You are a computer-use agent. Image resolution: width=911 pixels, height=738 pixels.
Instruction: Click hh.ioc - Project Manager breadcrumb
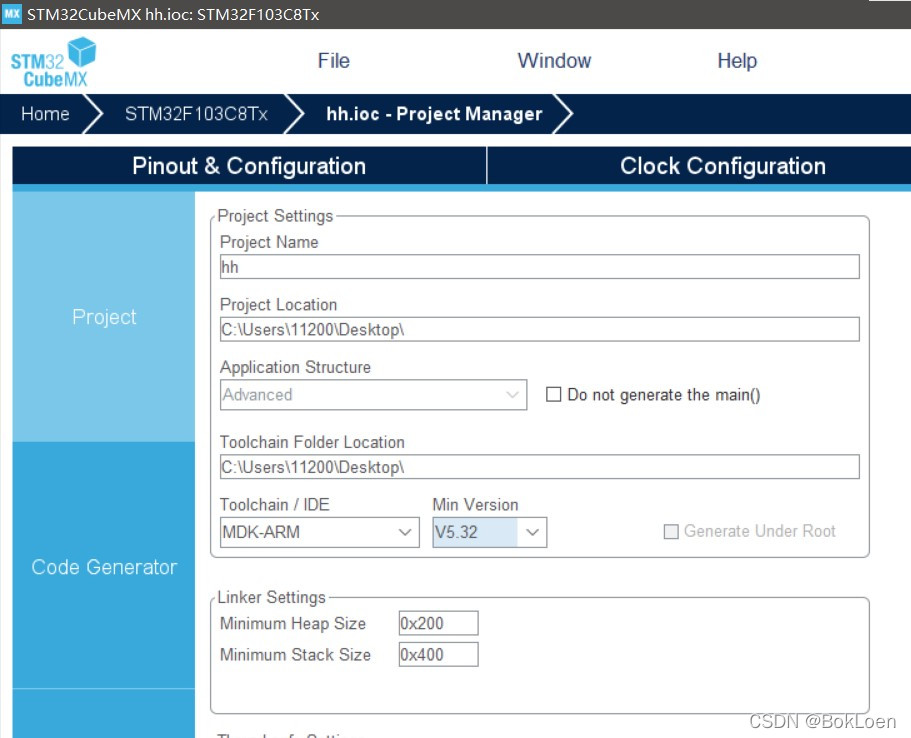(434, 113)
